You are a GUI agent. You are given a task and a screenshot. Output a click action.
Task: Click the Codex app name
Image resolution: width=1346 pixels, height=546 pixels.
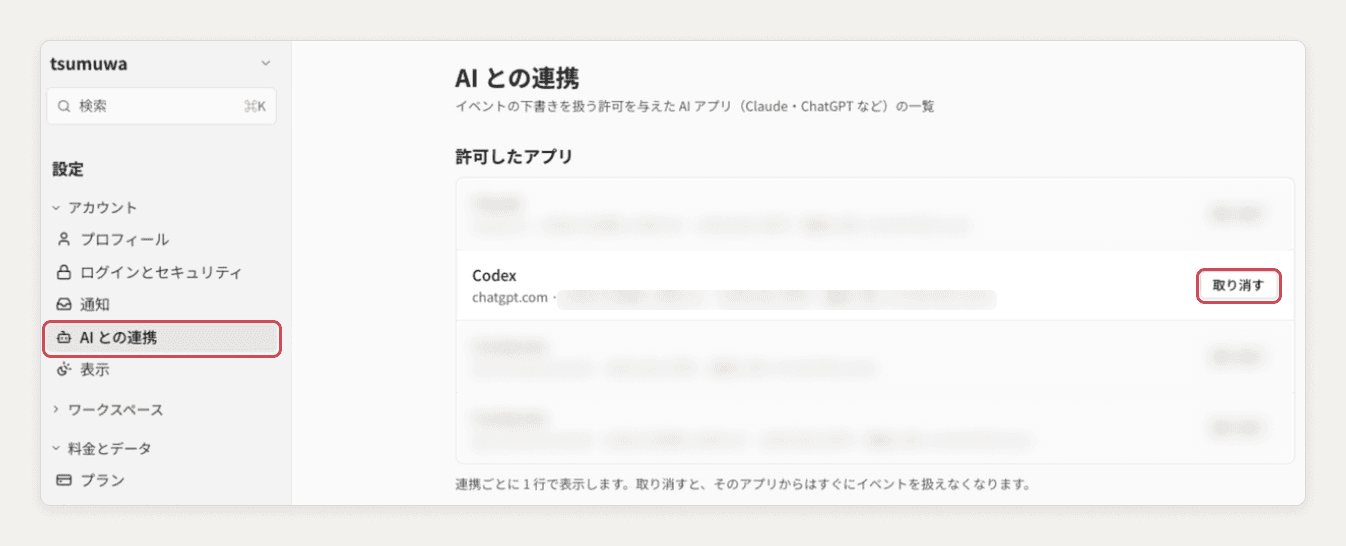(494, 276)
